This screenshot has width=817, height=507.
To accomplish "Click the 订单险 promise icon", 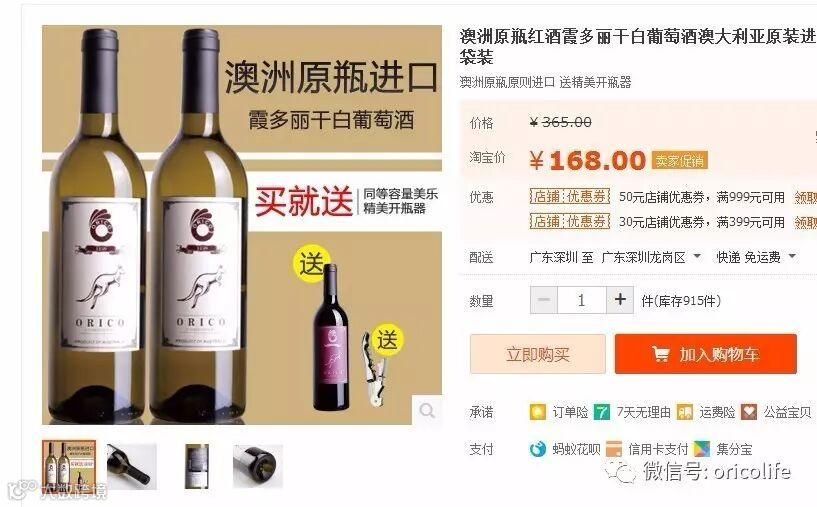I will pos(537,412).
